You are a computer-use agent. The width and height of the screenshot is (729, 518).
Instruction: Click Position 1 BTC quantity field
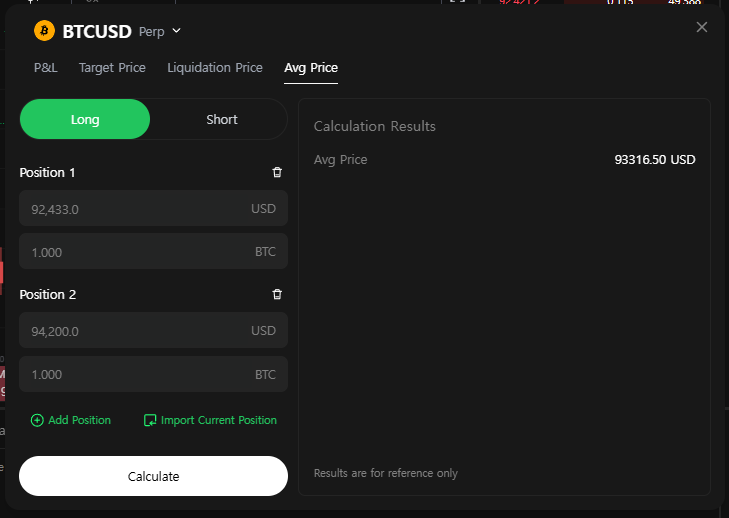coord(153,251)
